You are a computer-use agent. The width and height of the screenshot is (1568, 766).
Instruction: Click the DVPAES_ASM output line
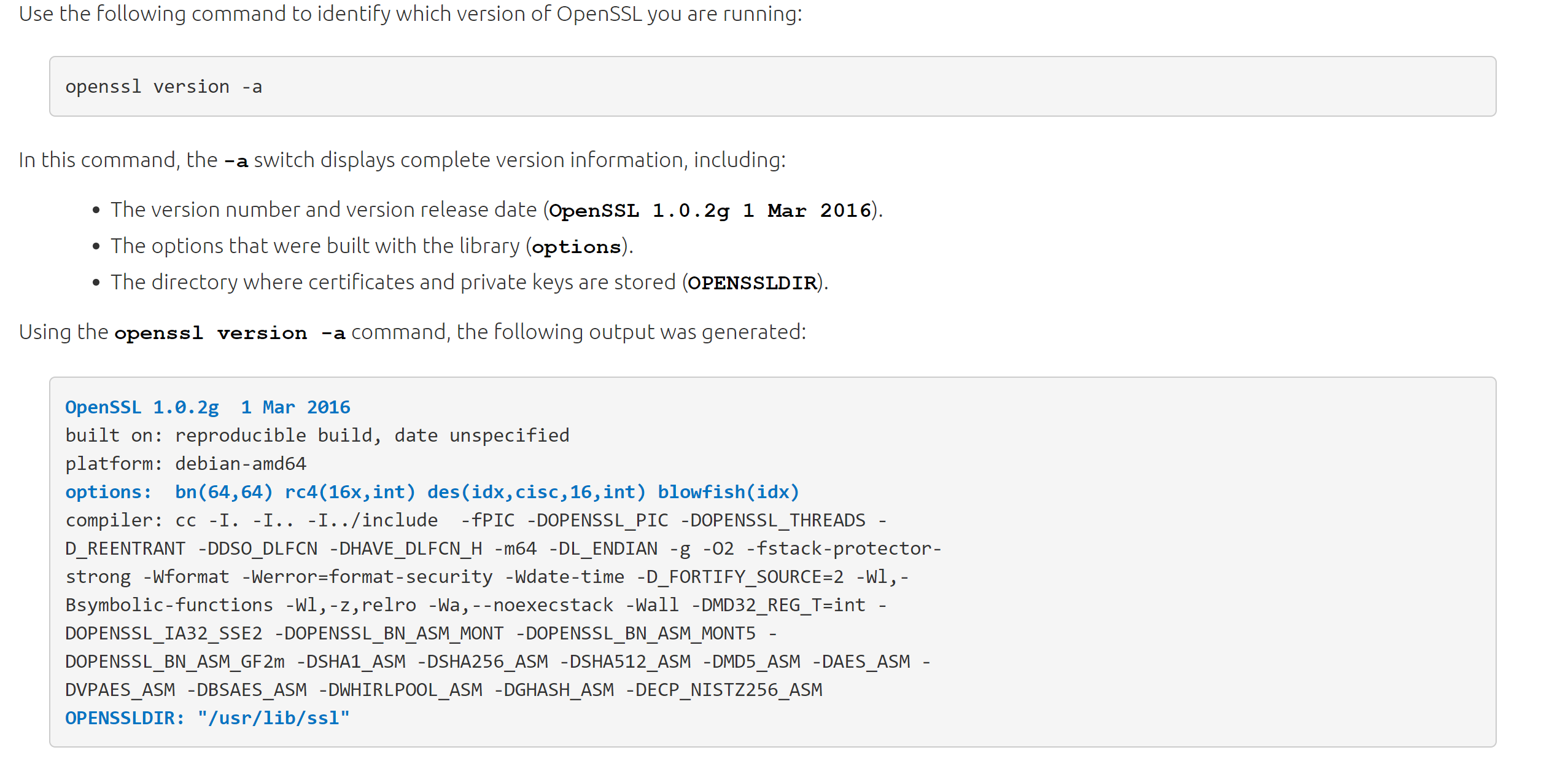(120, 689)
